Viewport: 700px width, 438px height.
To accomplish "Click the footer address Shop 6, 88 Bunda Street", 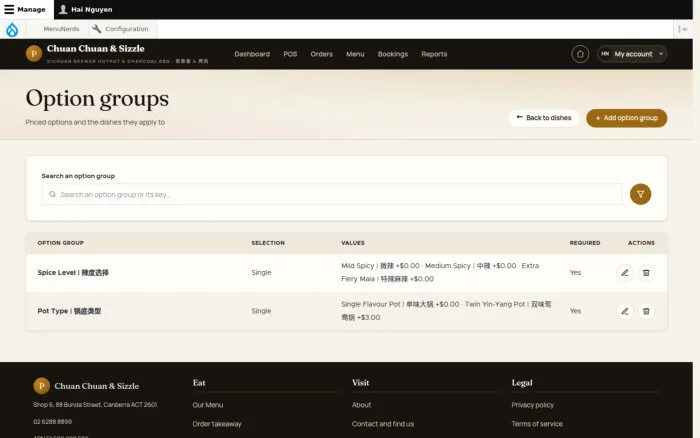I will (95, 405).
